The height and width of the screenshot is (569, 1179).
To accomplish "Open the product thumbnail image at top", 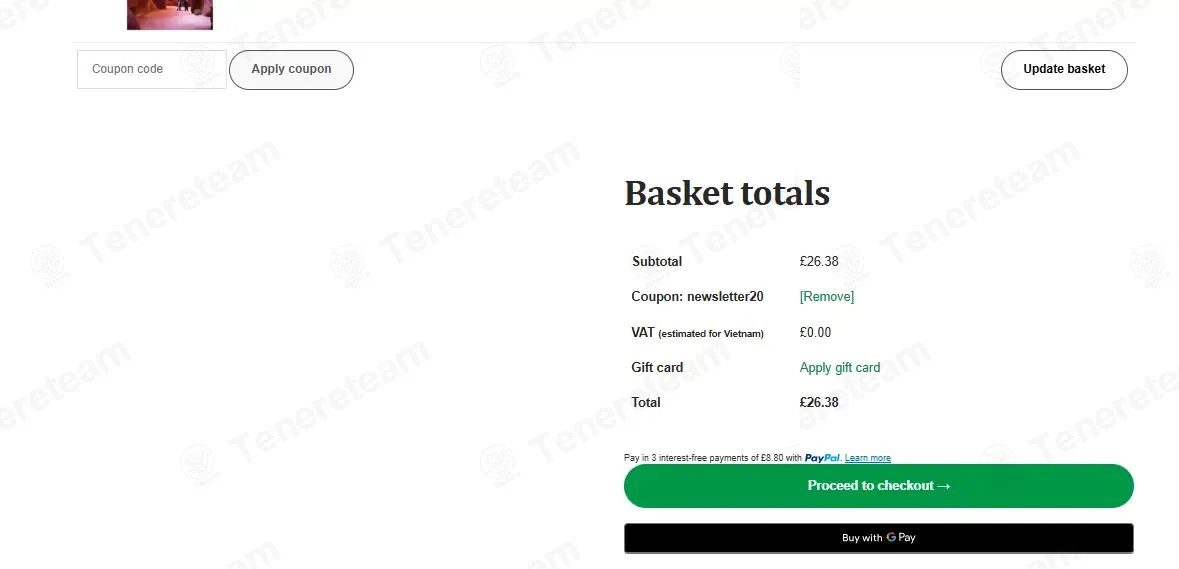I will coord(170,14).
